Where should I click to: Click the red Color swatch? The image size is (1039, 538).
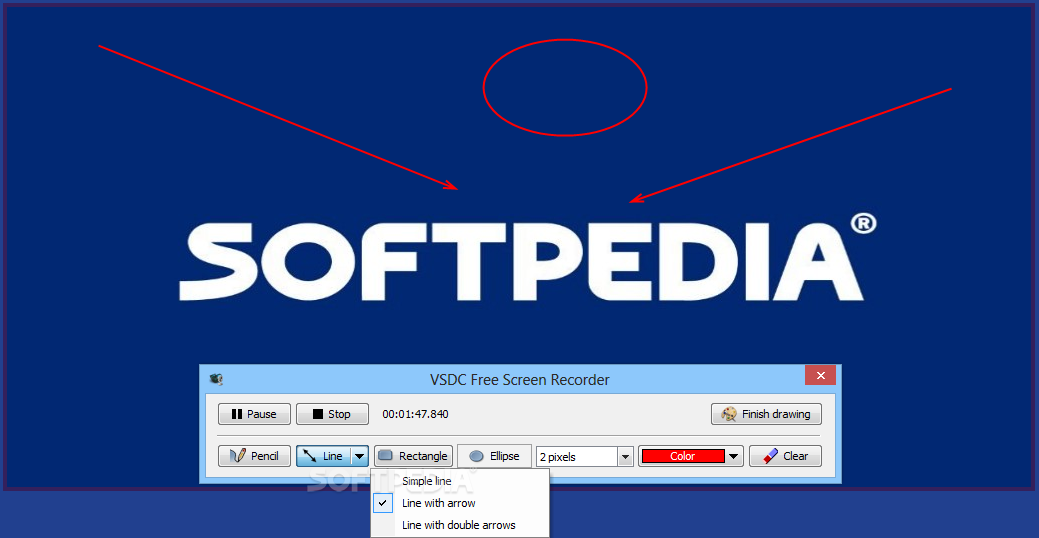(x=683, y=456)
